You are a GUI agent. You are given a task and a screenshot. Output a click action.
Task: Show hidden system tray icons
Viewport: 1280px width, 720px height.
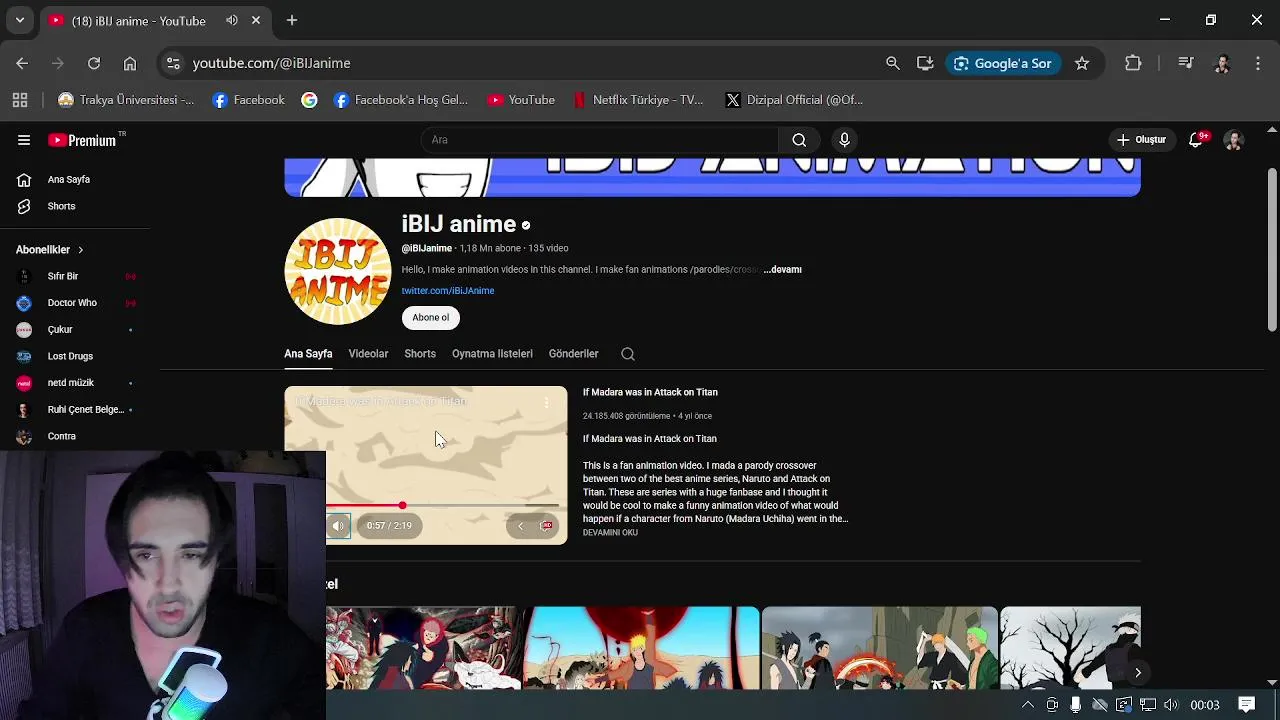point(1027,705)
